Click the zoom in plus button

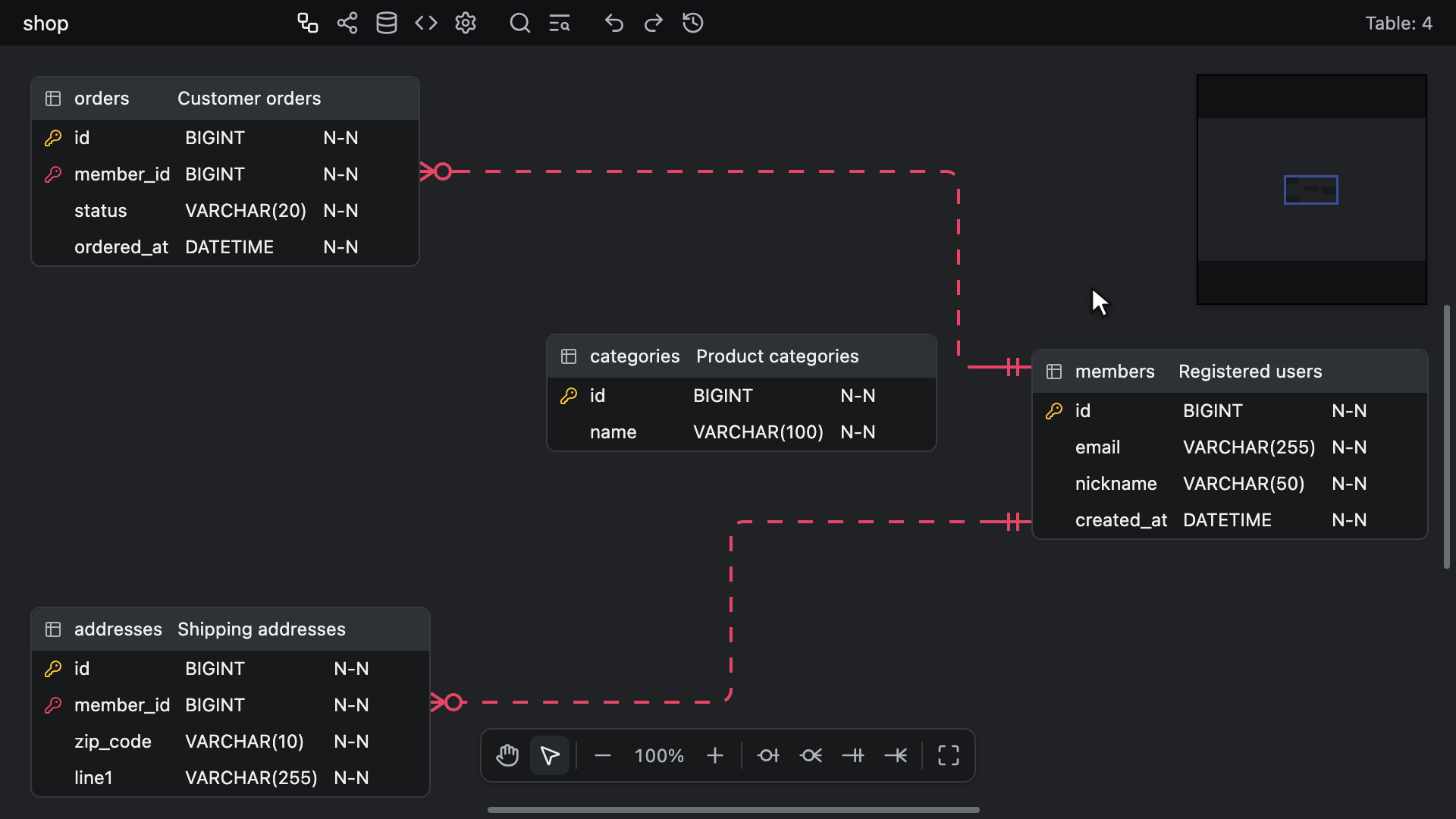pyautogui.click(x=715, y=755)
